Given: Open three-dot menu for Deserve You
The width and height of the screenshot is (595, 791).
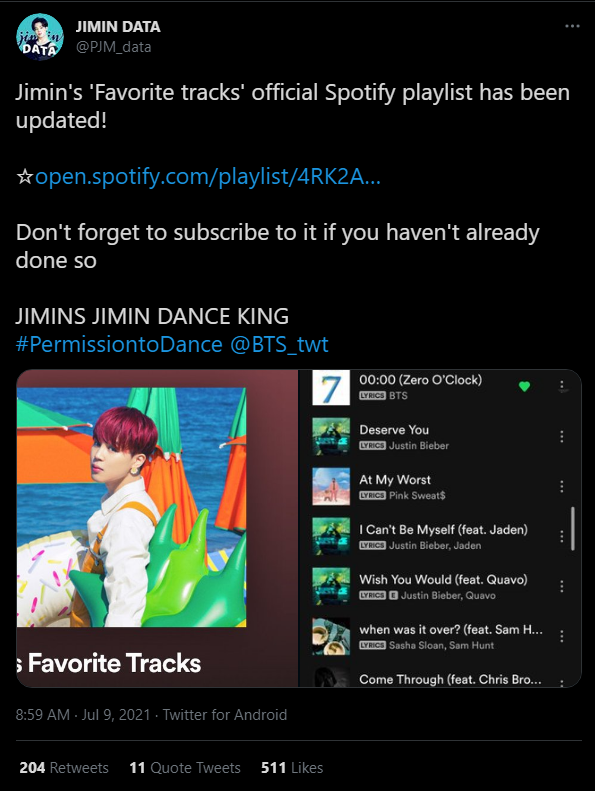Looking at the screenshot, I should click(x=562, y=436).
